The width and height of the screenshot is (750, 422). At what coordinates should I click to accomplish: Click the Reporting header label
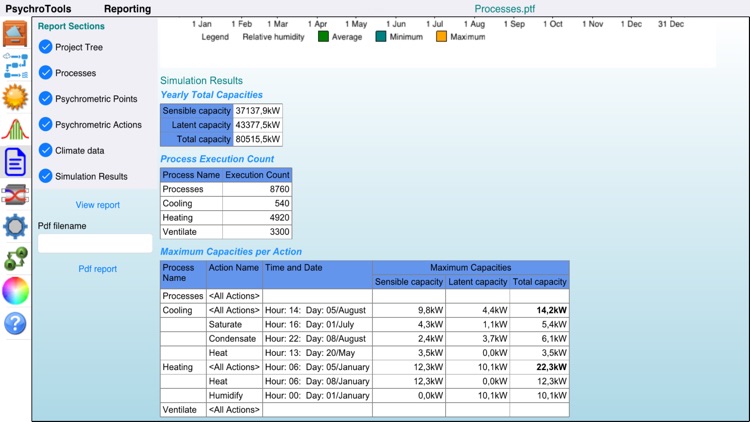coord(127,9)
